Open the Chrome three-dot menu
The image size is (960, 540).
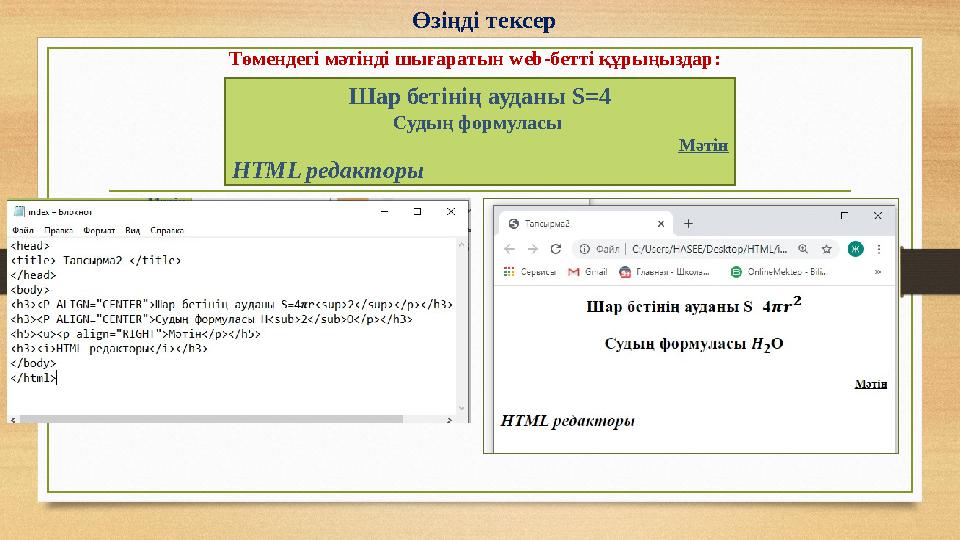[879, 249]
